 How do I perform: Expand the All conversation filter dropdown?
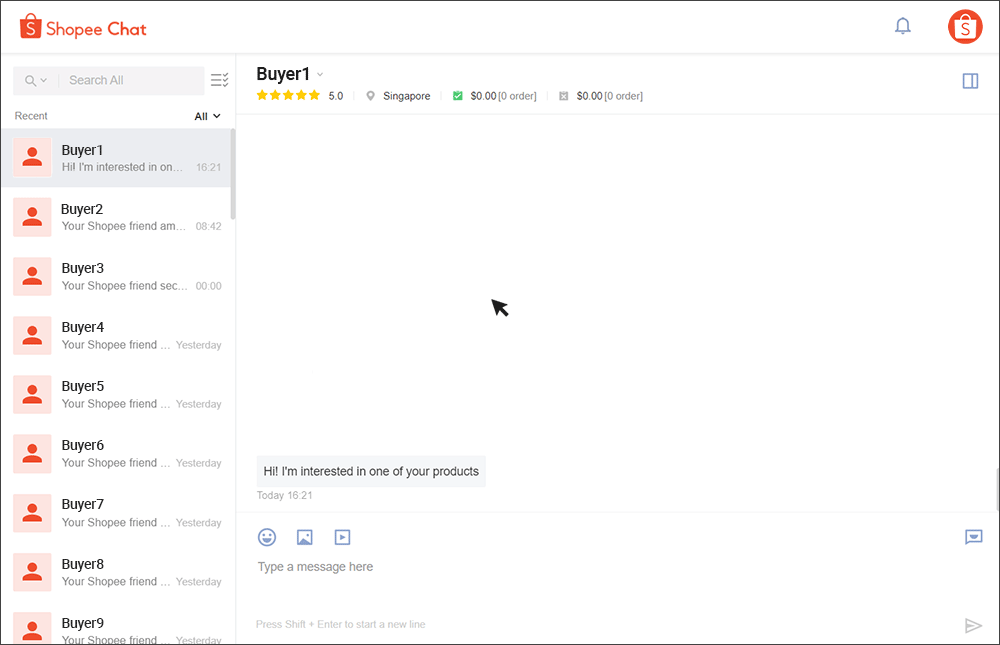pos(206,115)
